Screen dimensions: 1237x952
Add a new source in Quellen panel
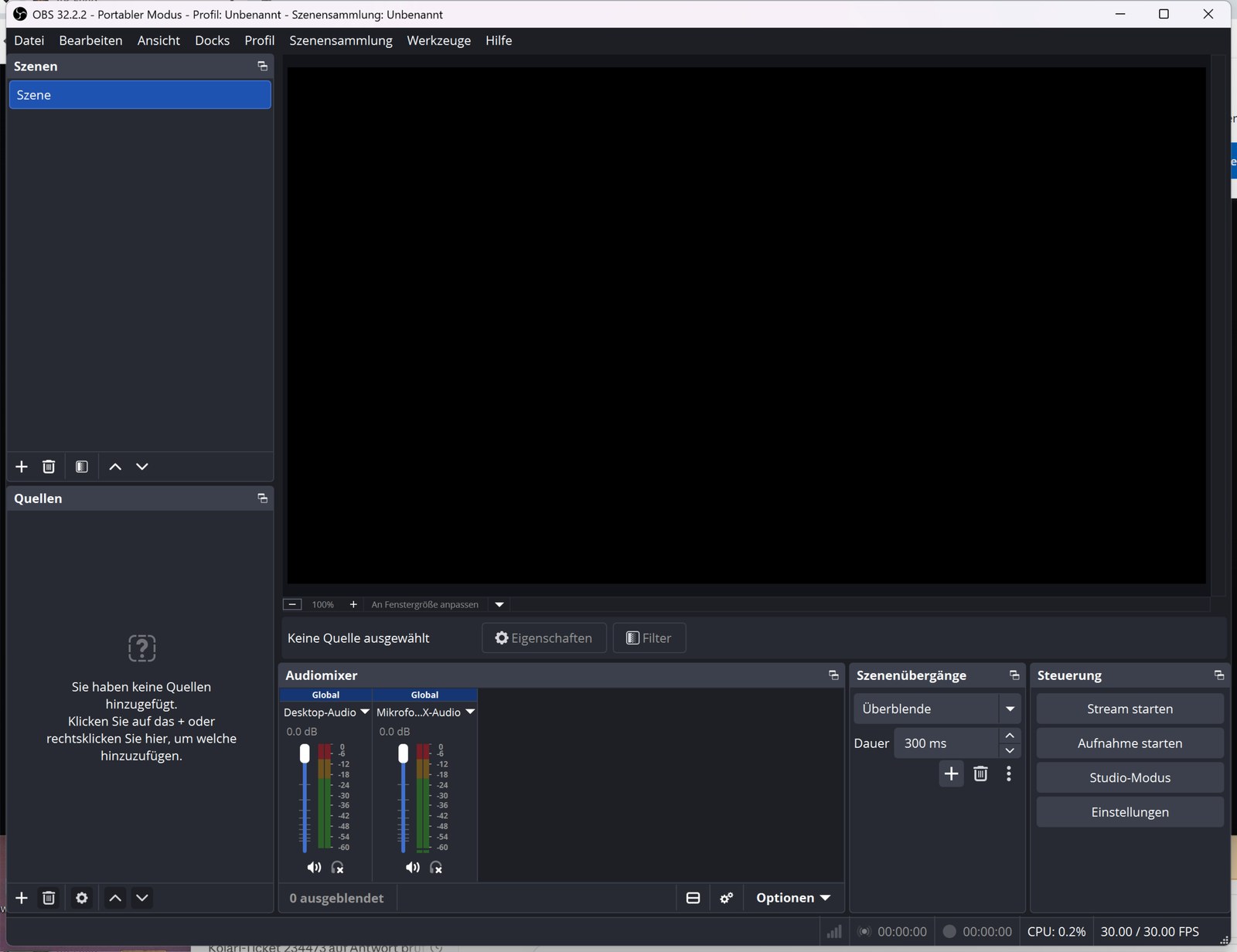pos(22,898)
